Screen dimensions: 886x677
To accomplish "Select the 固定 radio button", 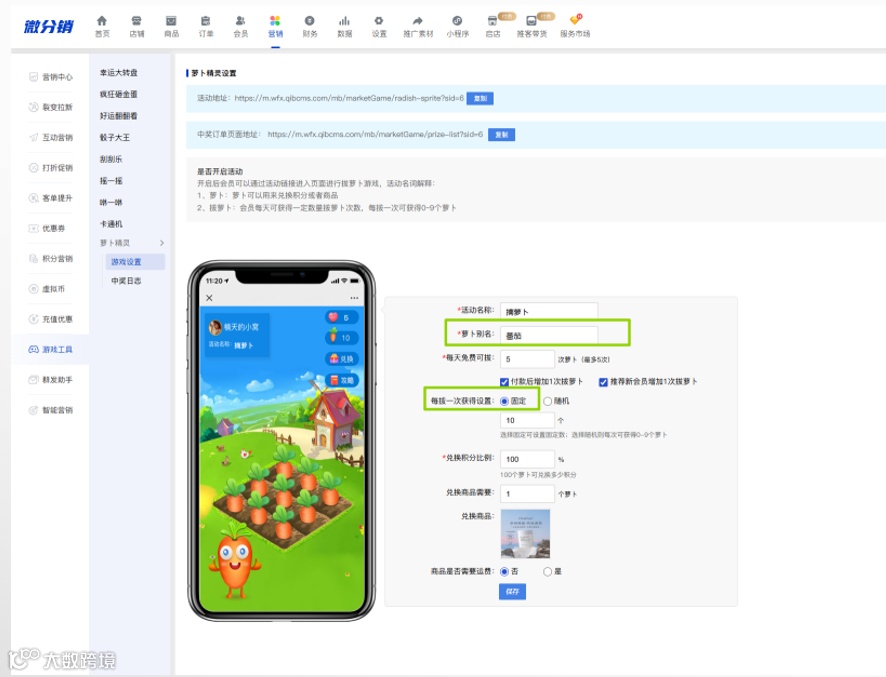I will tap(504, 401).
